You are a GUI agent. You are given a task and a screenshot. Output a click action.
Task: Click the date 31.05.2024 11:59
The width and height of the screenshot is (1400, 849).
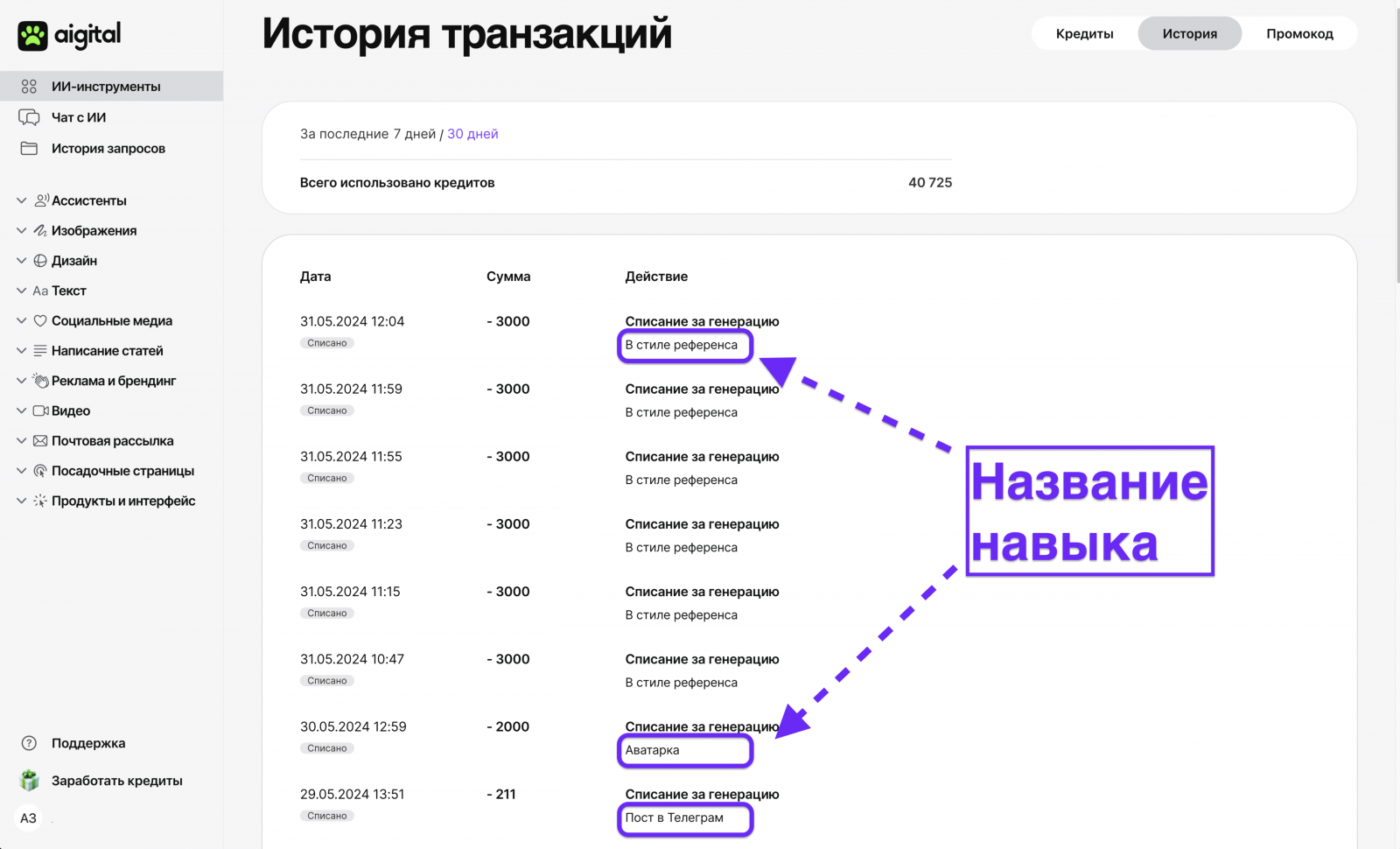(352, 389)
